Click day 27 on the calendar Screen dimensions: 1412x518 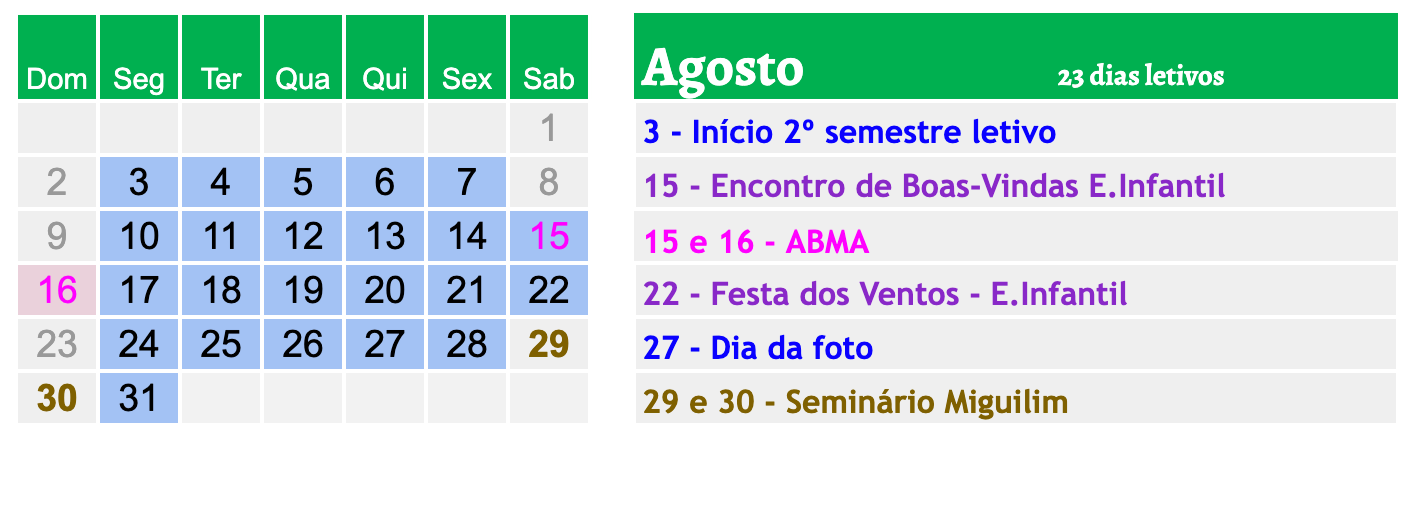pyautogui.click(x=385, y=344)
